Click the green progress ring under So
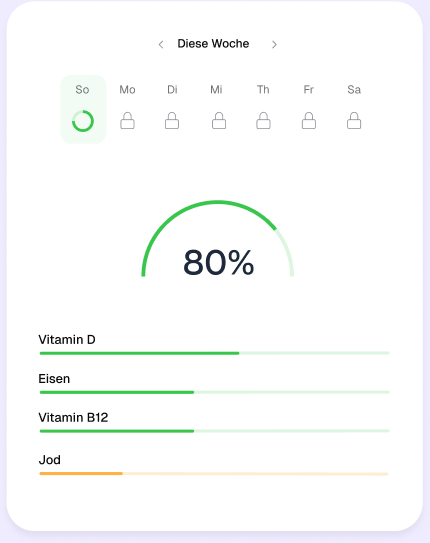This screenshot has width=430, height=543. pos(83,121)
